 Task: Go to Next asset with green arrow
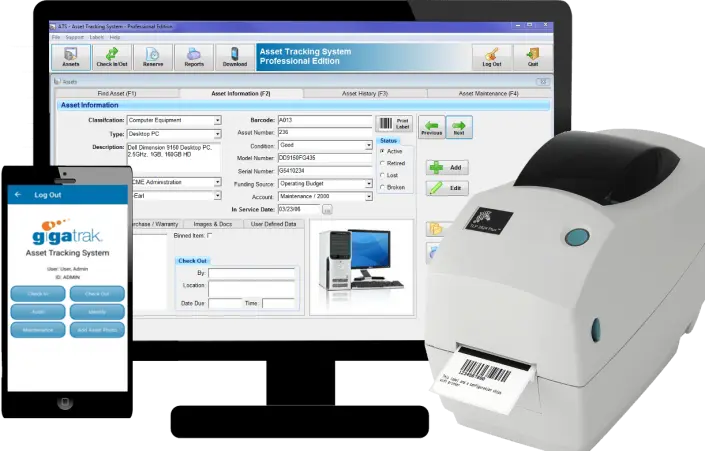point(459,127)
